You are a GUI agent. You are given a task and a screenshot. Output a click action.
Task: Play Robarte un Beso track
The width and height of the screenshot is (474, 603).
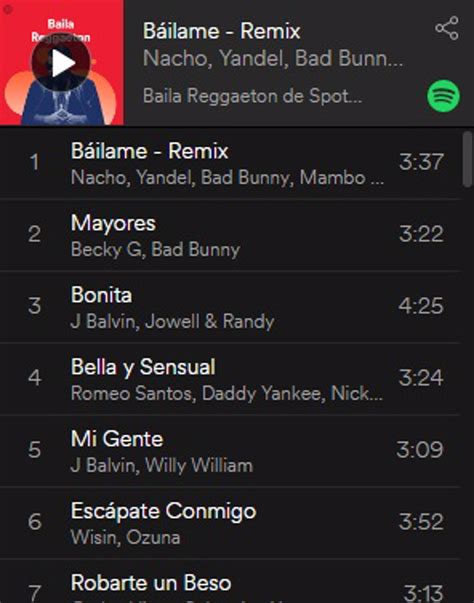(231, 581)
